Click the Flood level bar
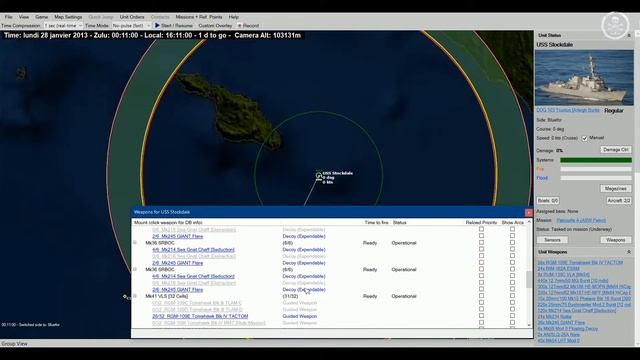The width and height of the screenshot is (640, 360). (596, 178)
